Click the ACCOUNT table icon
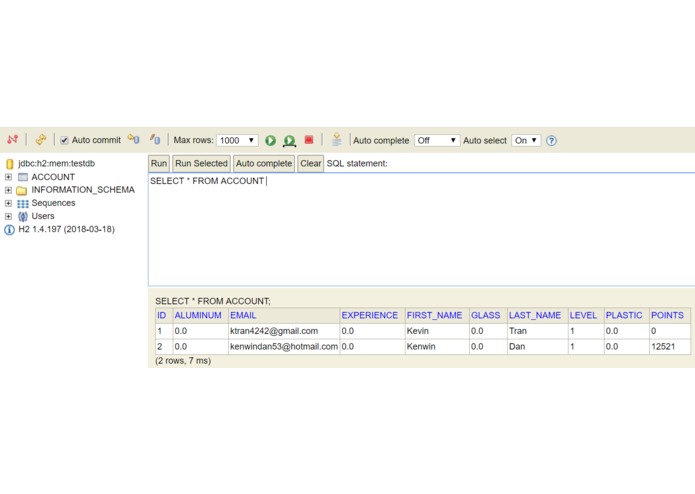 [23, 177]
